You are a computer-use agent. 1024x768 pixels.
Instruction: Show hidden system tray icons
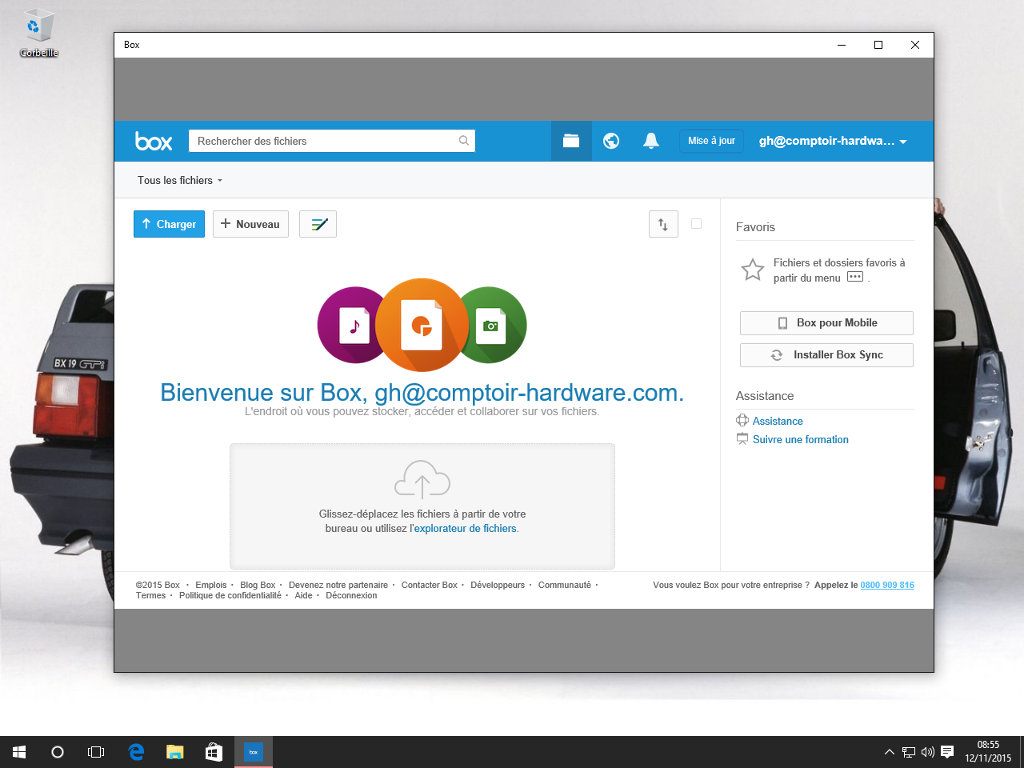coord(889,752)
